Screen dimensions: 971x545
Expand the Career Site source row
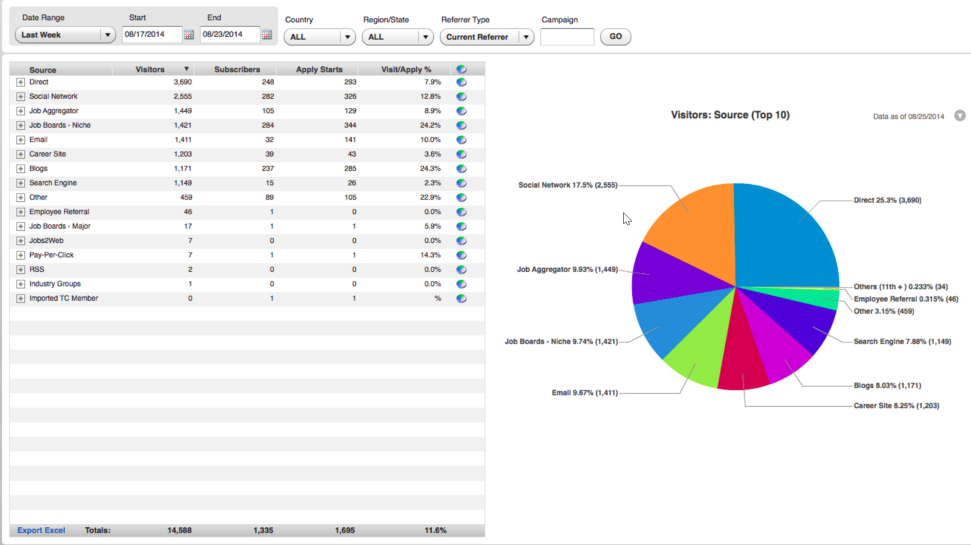click(x=20, y=154)
